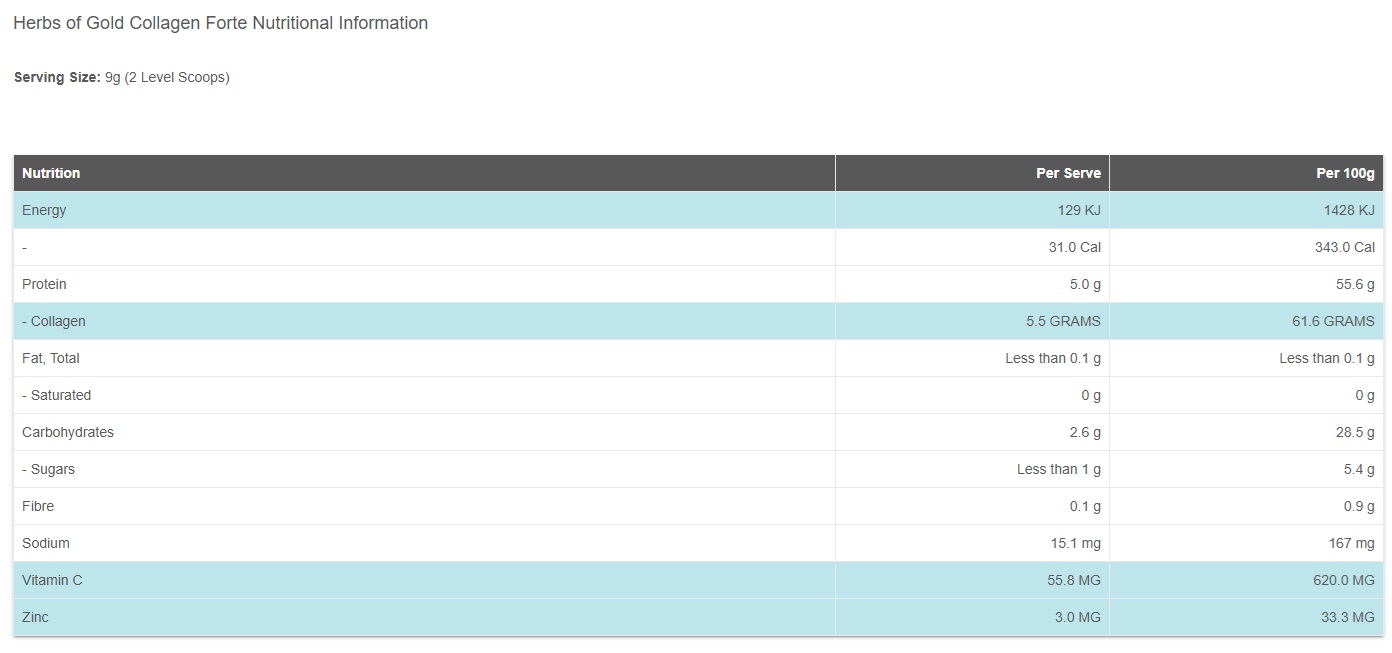Click the 'Less than 1 g' sugars value
The image size is (1392, 653).
coord(1059,469)
